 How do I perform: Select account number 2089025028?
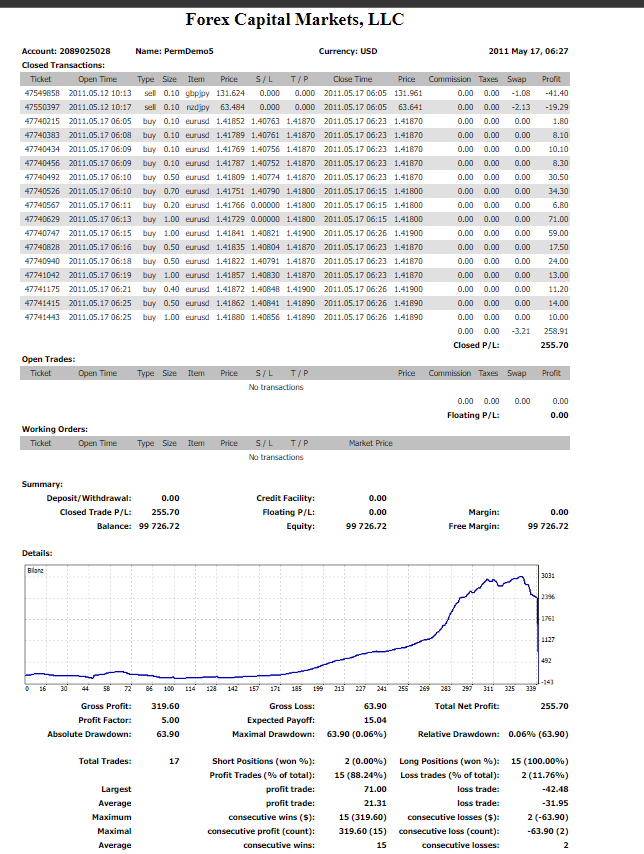pos(85,51)
